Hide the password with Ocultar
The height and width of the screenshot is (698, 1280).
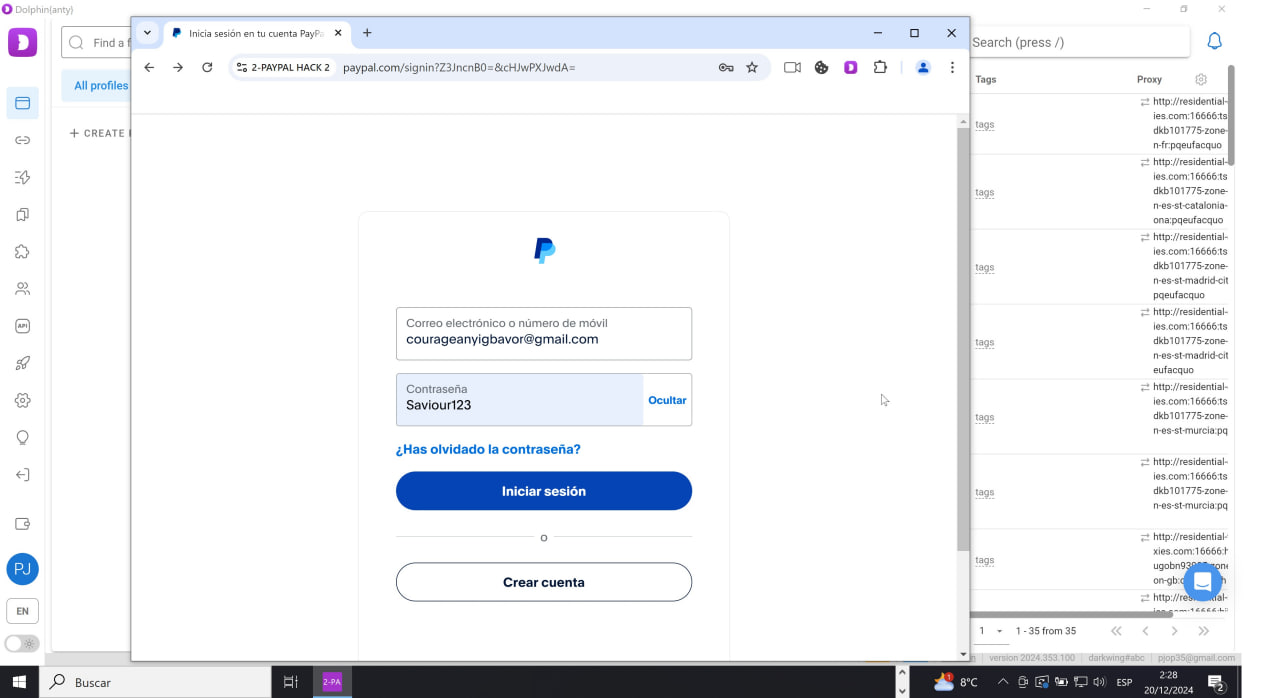pyautogui.click(x=667, y=400)
